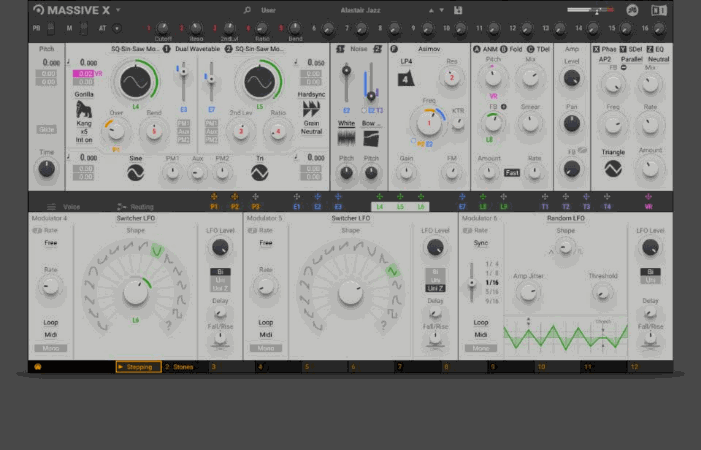
Task: Select the L4 modulator tab
Action: pos(380,206)
